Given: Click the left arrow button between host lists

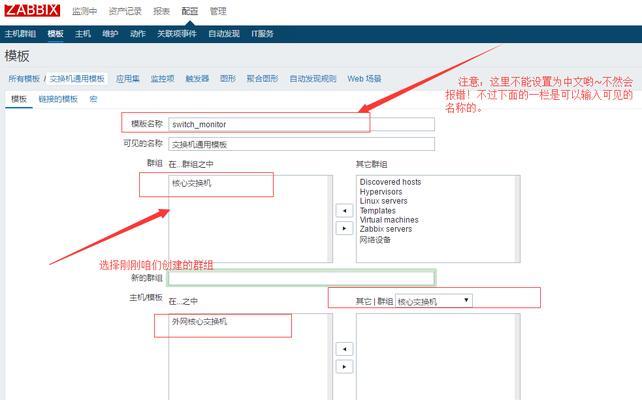Looking at the screenshot, I should pyautogui.click(x=344, y=349).
